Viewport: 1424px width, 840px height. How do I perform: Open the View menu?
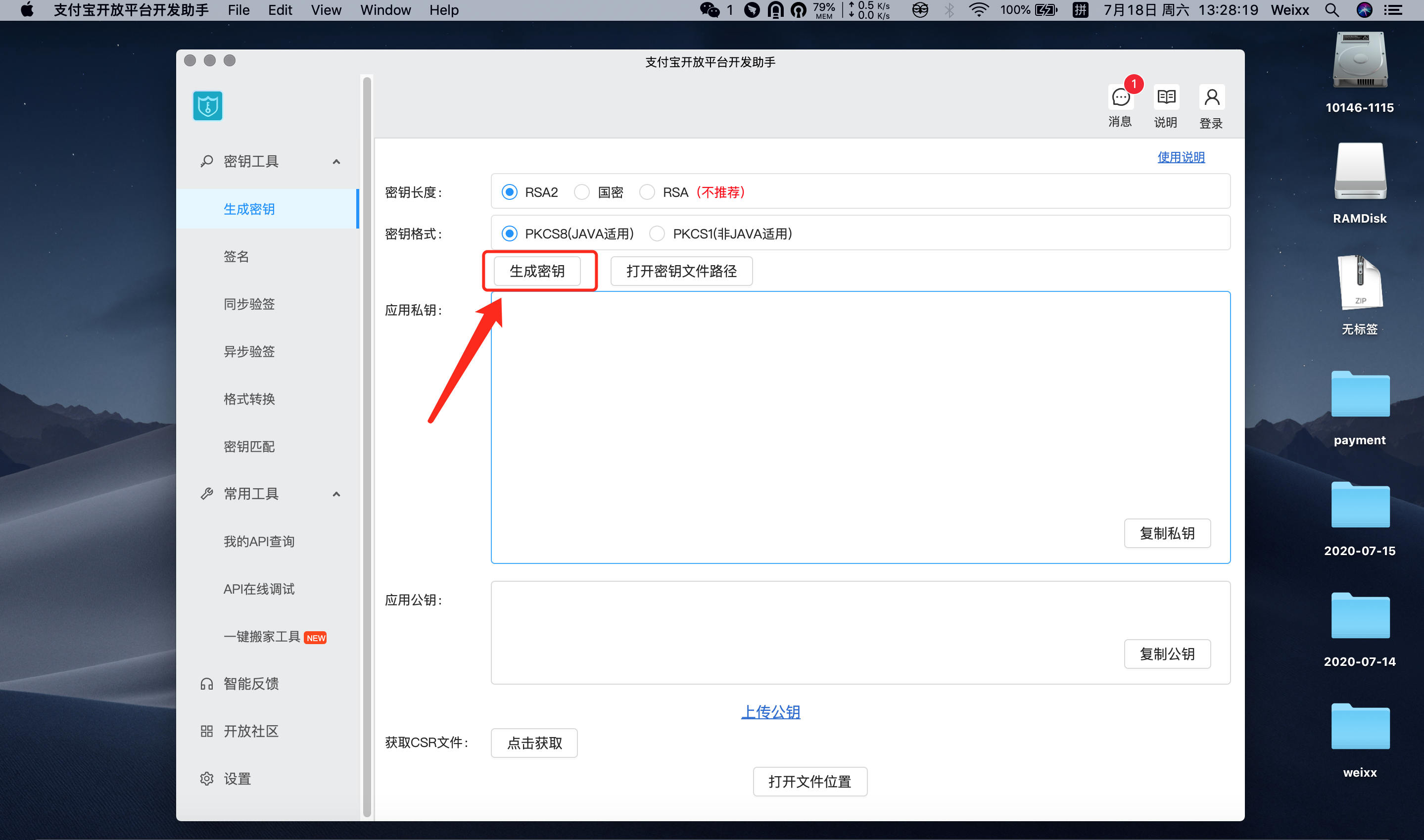coord(326,9)
